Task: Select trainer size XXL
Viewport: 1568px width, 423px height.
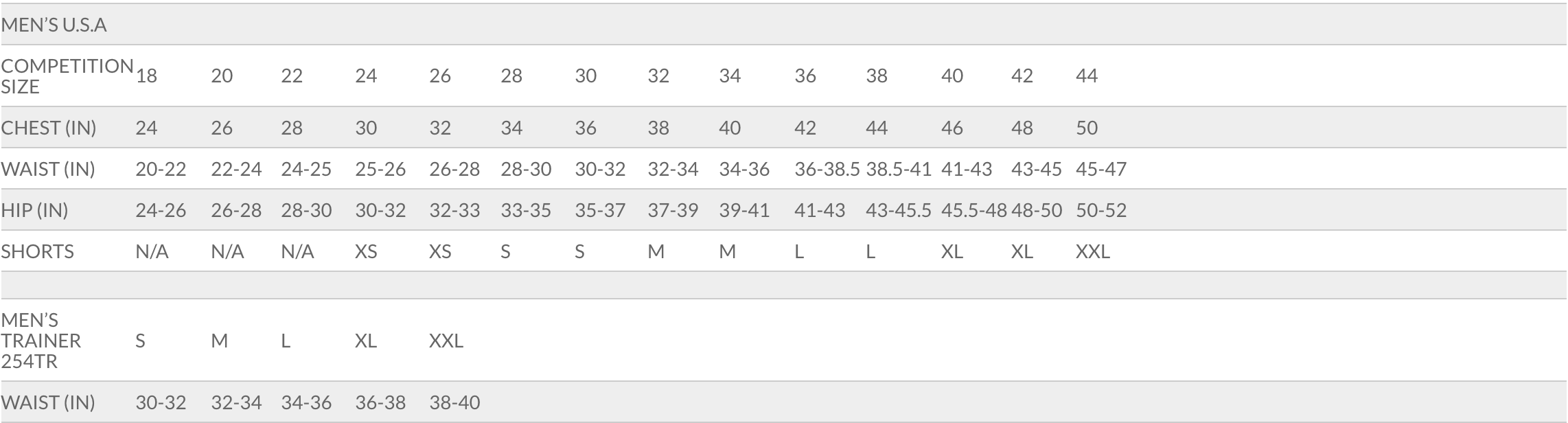Action: coord(446,341)
